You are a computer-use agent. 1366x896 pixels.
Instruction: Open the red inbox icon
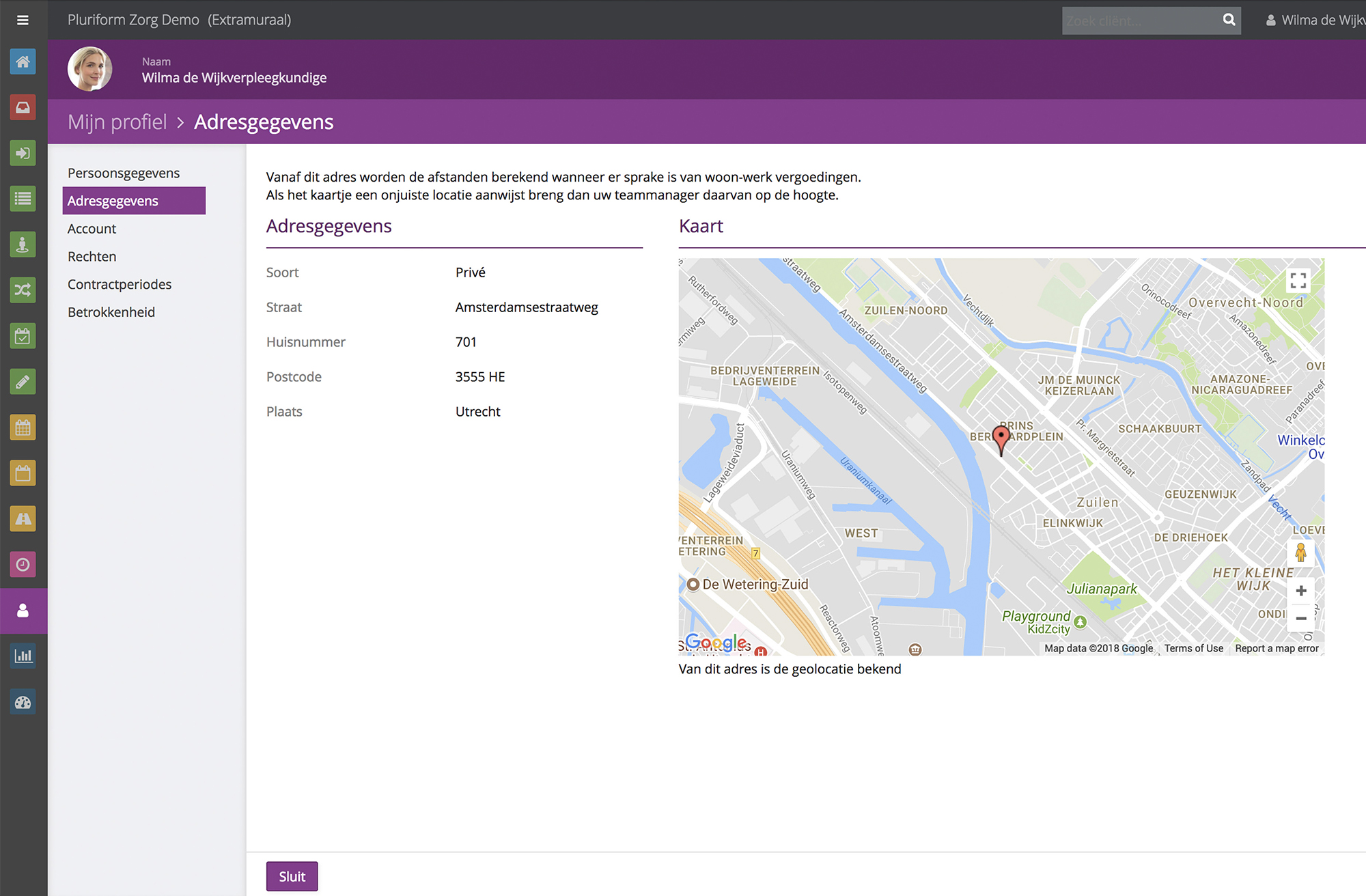click(x=23, y=107)
